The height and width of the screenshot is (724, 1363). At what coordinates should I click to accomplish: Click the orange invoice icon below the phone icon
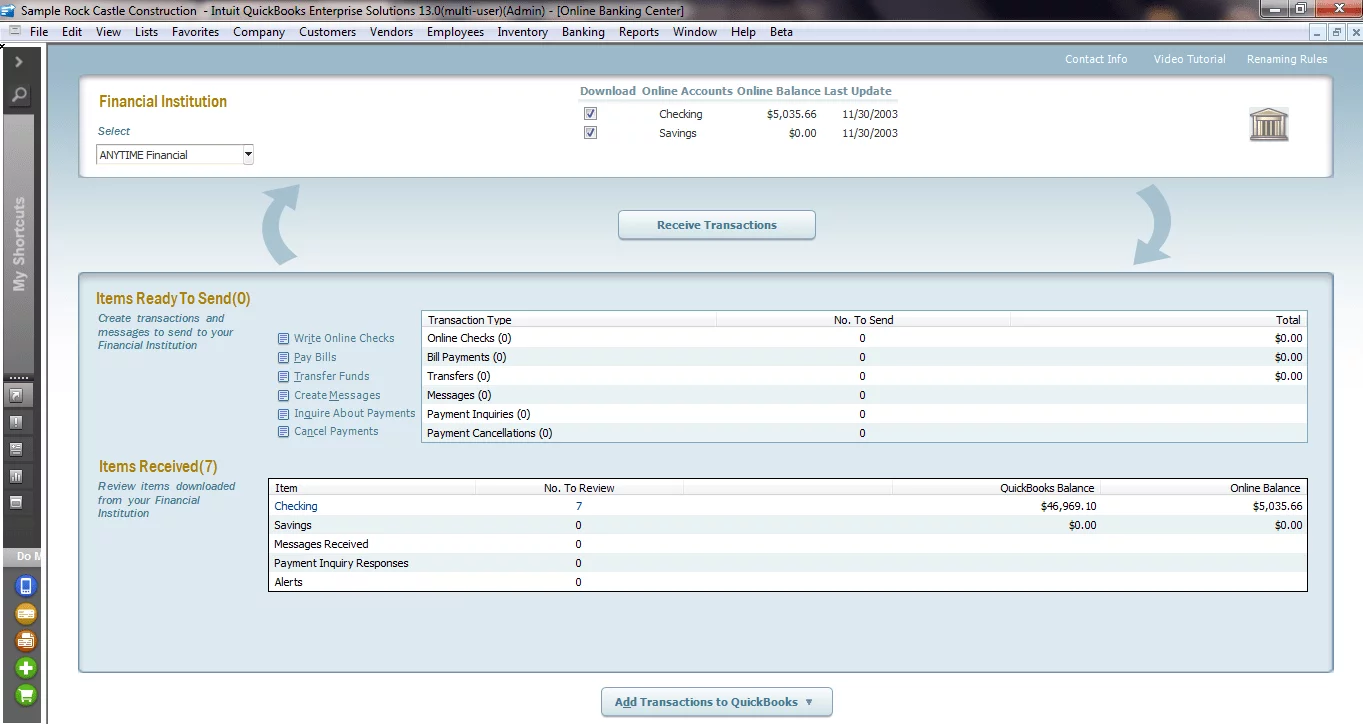[25, 613]
